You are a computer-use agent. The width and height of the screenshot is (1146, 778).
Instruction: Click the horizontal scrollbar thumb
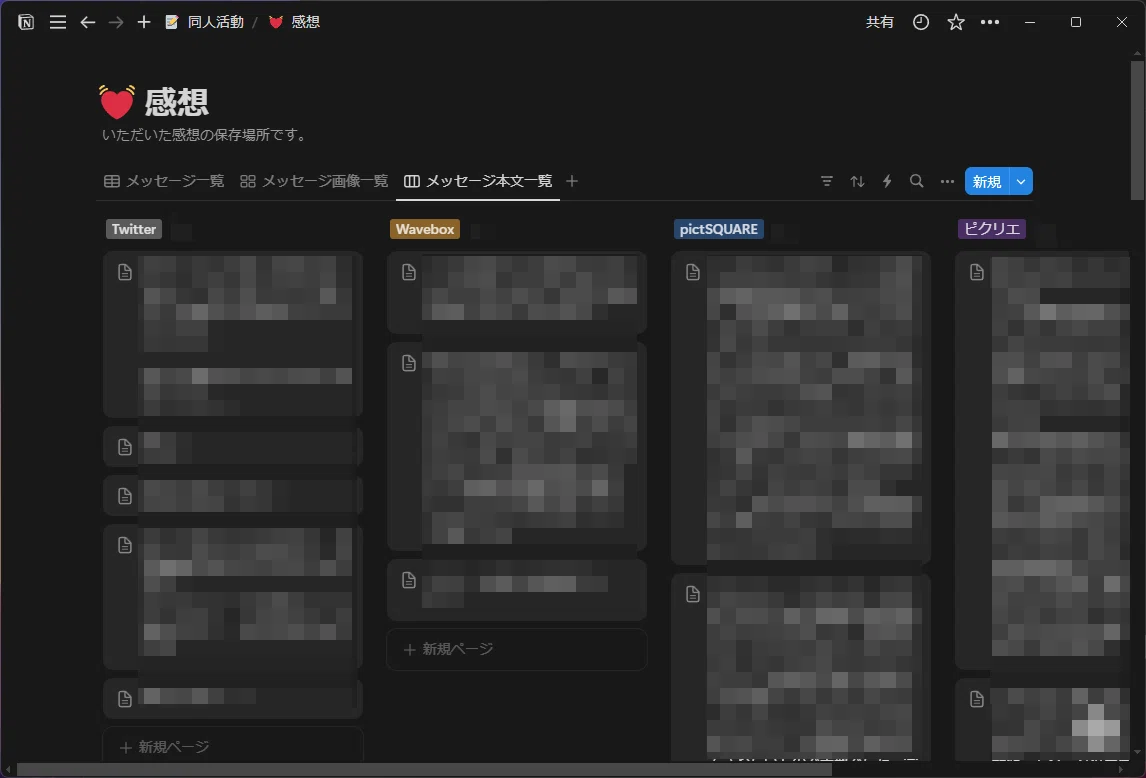[424, 769]
